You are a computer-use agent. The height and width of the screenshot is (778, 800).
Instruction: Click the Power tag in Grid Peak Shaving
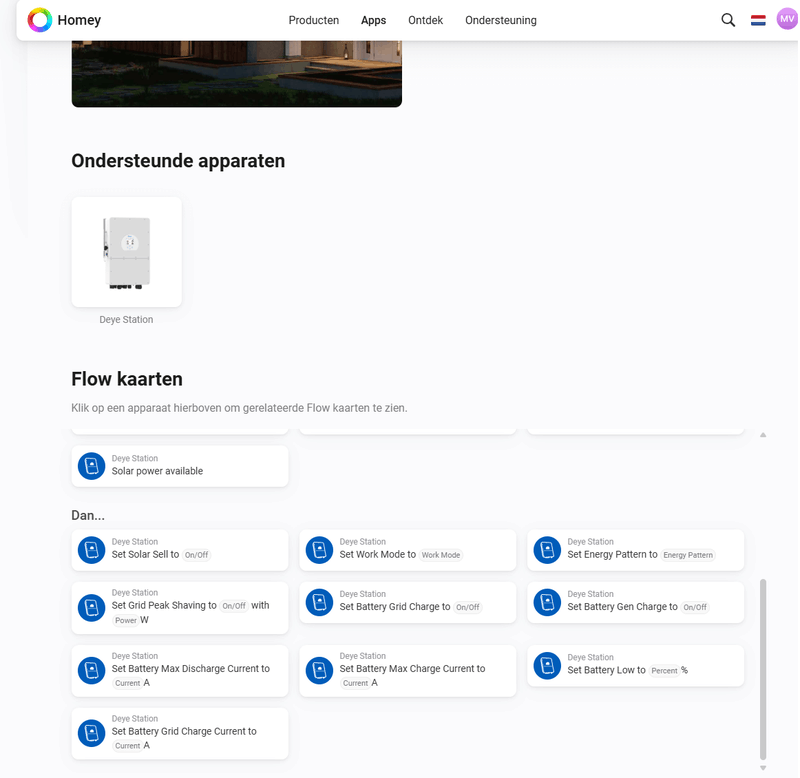point(126,620)
